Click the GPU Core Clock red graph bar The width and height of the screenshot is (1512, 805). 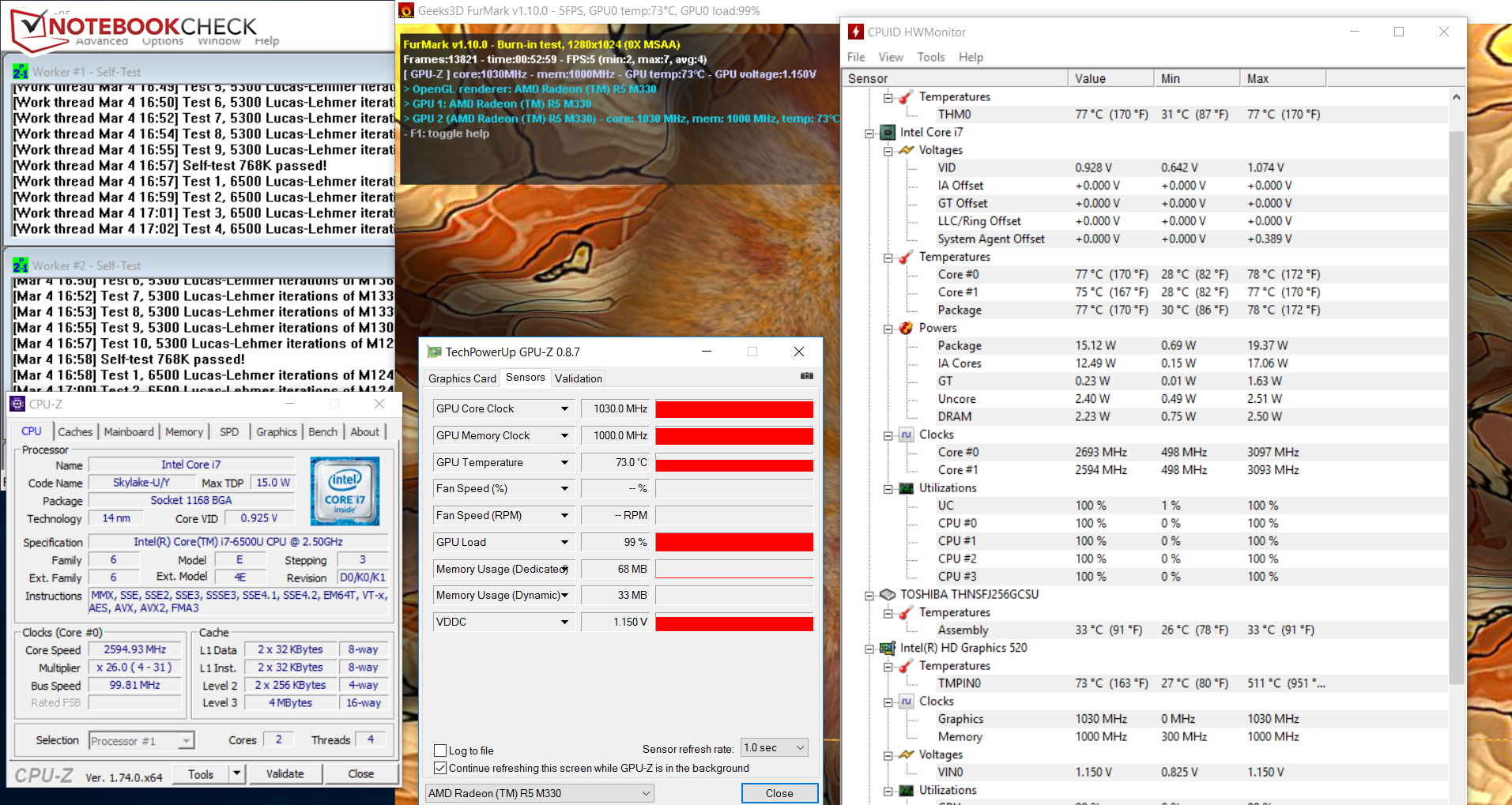point(734,408)
